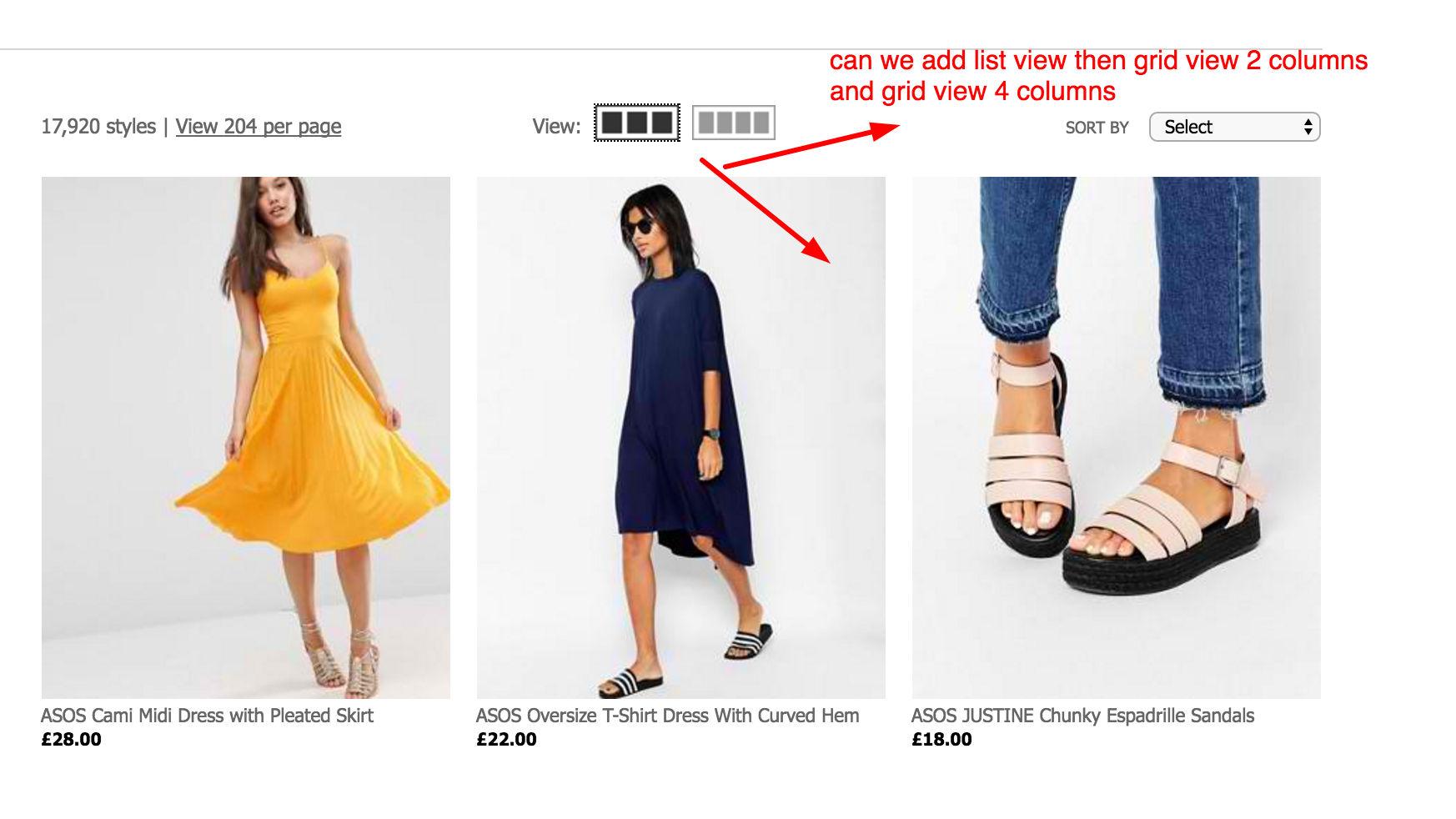Click the £18.00 price
Viewport: 1456px width, 819px height.
click(x=942, y=739)
